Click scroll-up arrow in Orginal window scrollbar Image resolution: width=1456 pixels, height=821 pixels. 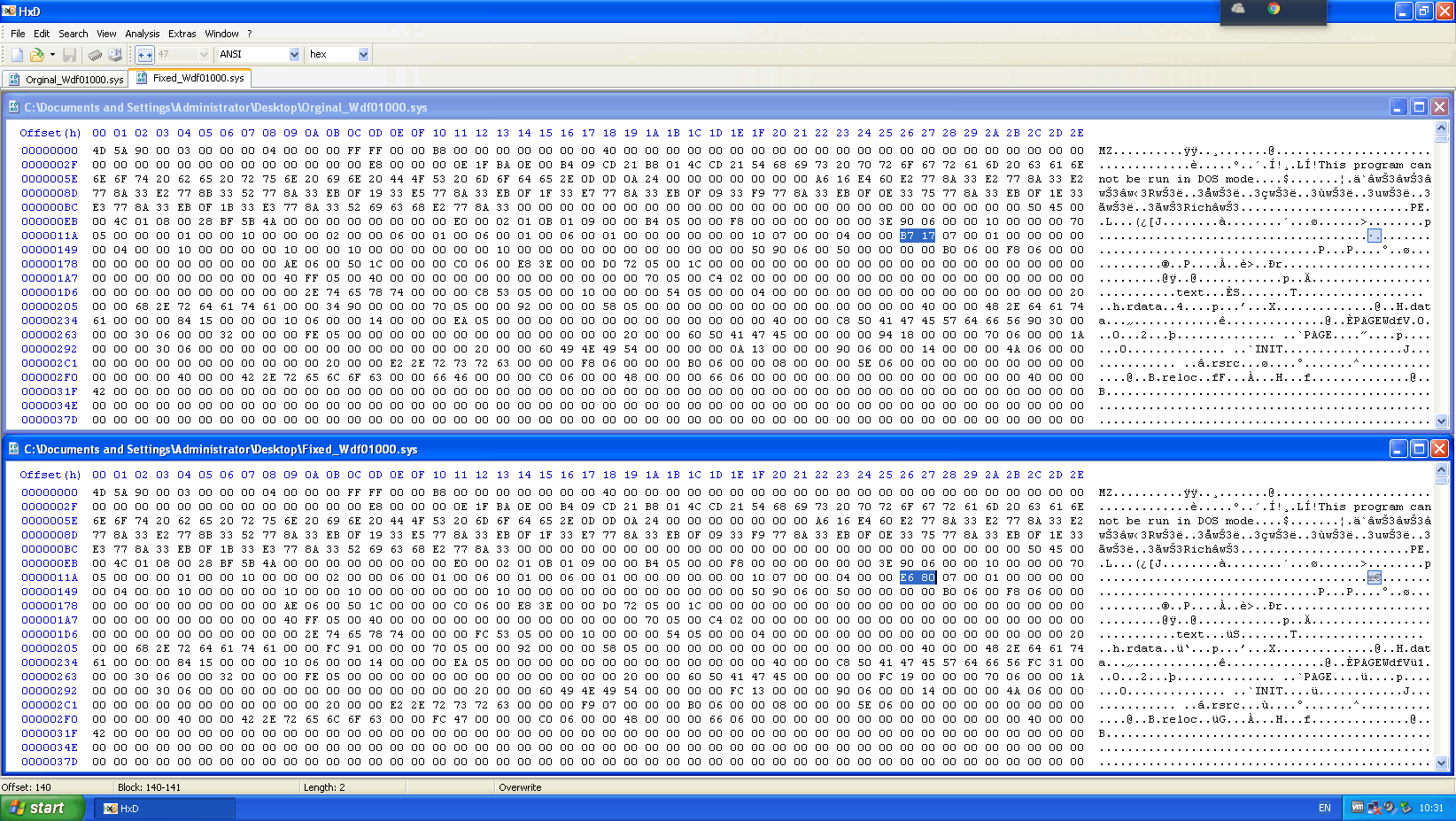coord(1442,128)
